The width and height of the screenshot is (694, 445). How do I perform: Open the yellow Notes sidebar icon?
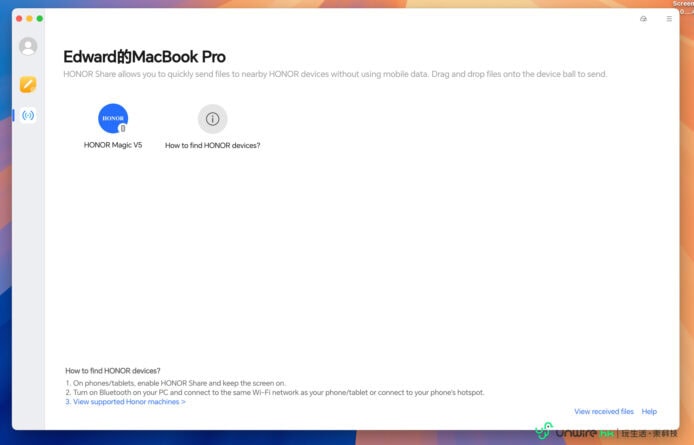[x=28, y=84]
